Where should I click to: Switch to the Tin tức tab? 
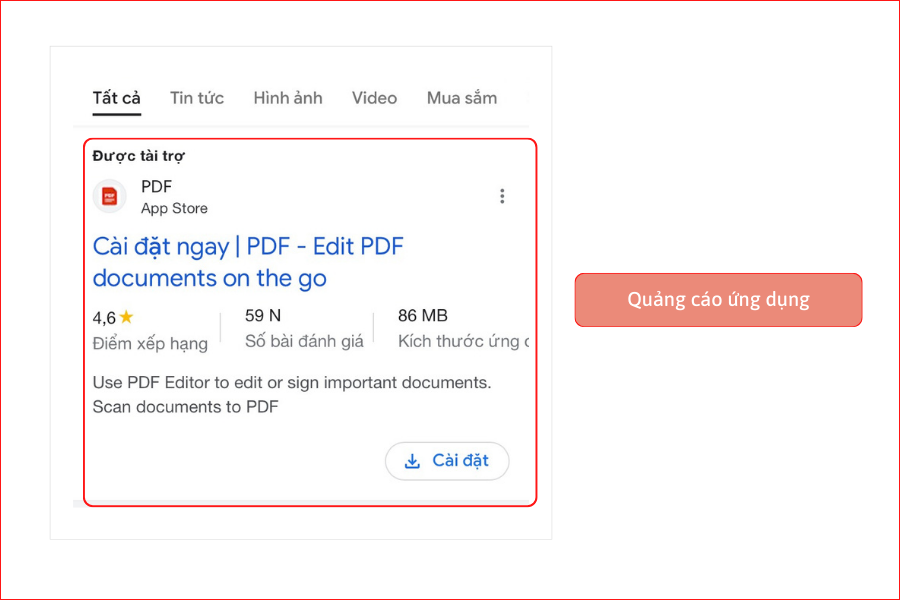coord(197,98)
